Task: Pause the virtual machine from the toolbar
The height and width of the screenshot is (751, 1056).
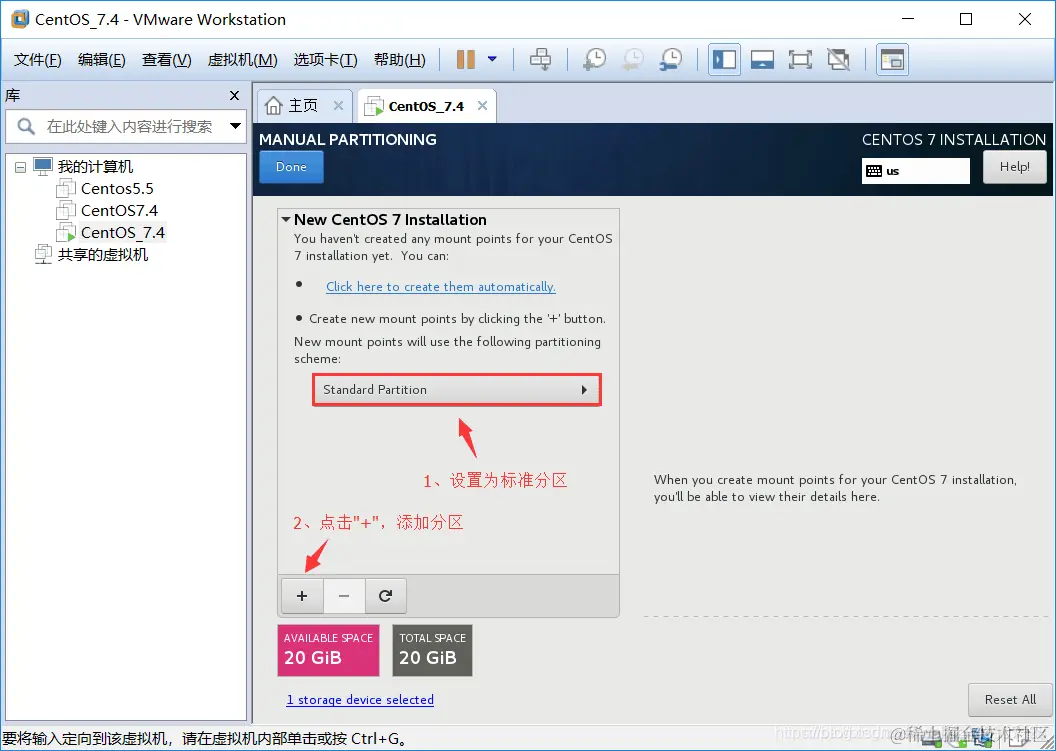Action: pyautogui.click(x=465, y=59)
